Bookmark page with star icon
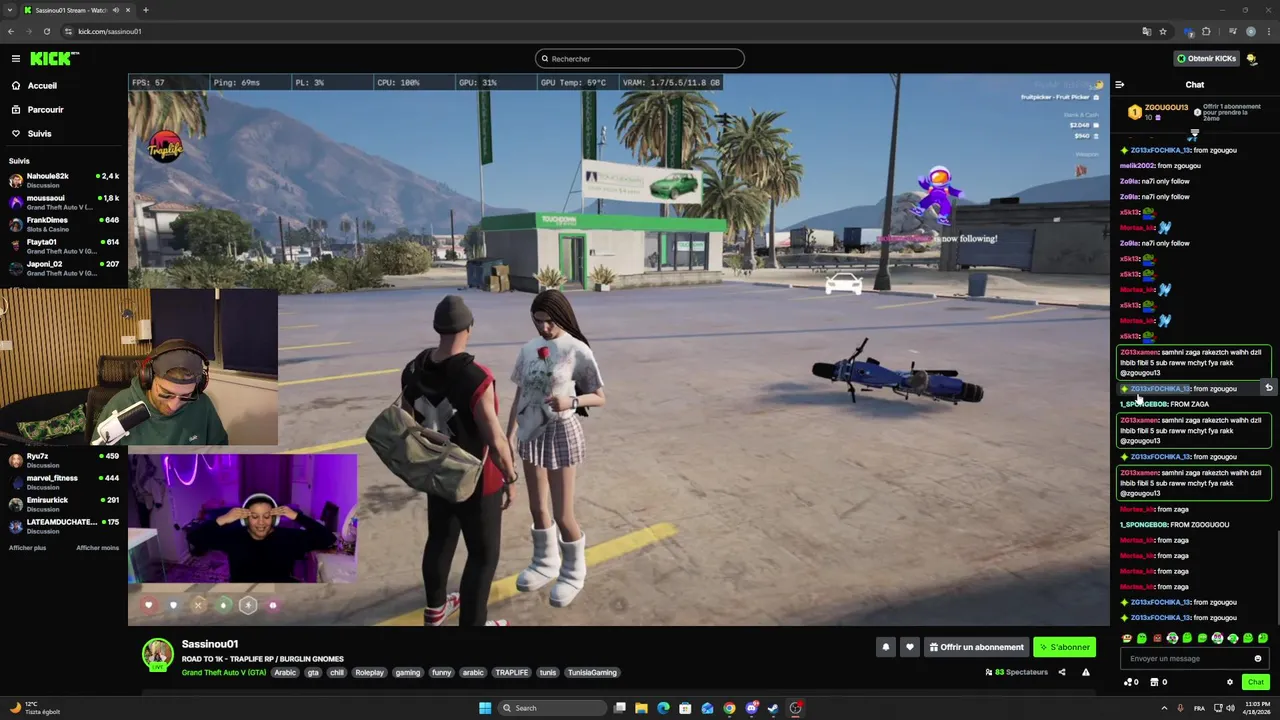 [x=1162, y=31]
